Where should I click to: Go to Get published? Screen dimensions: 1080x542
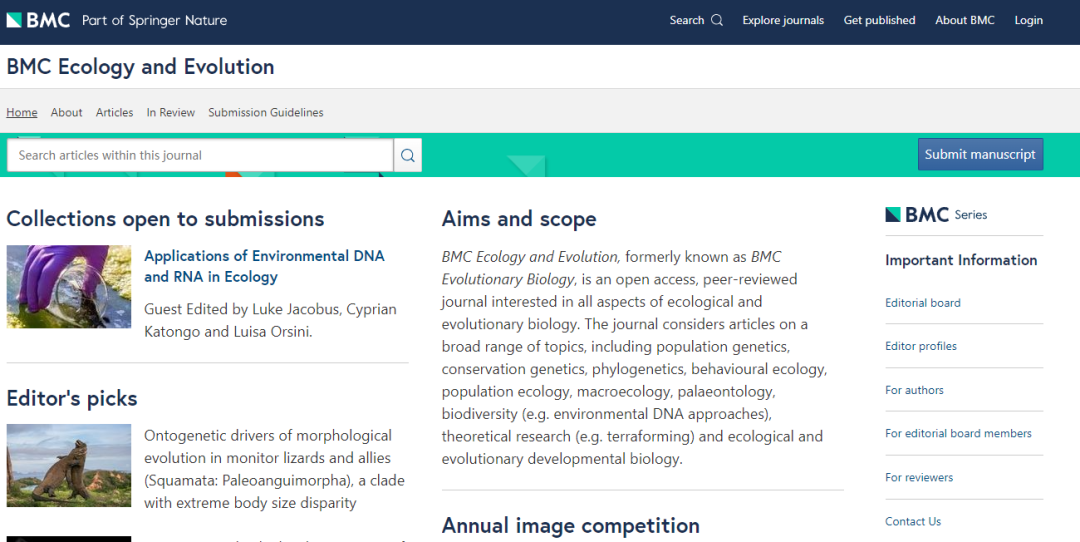pyautogui.click(x=879, y=20)
